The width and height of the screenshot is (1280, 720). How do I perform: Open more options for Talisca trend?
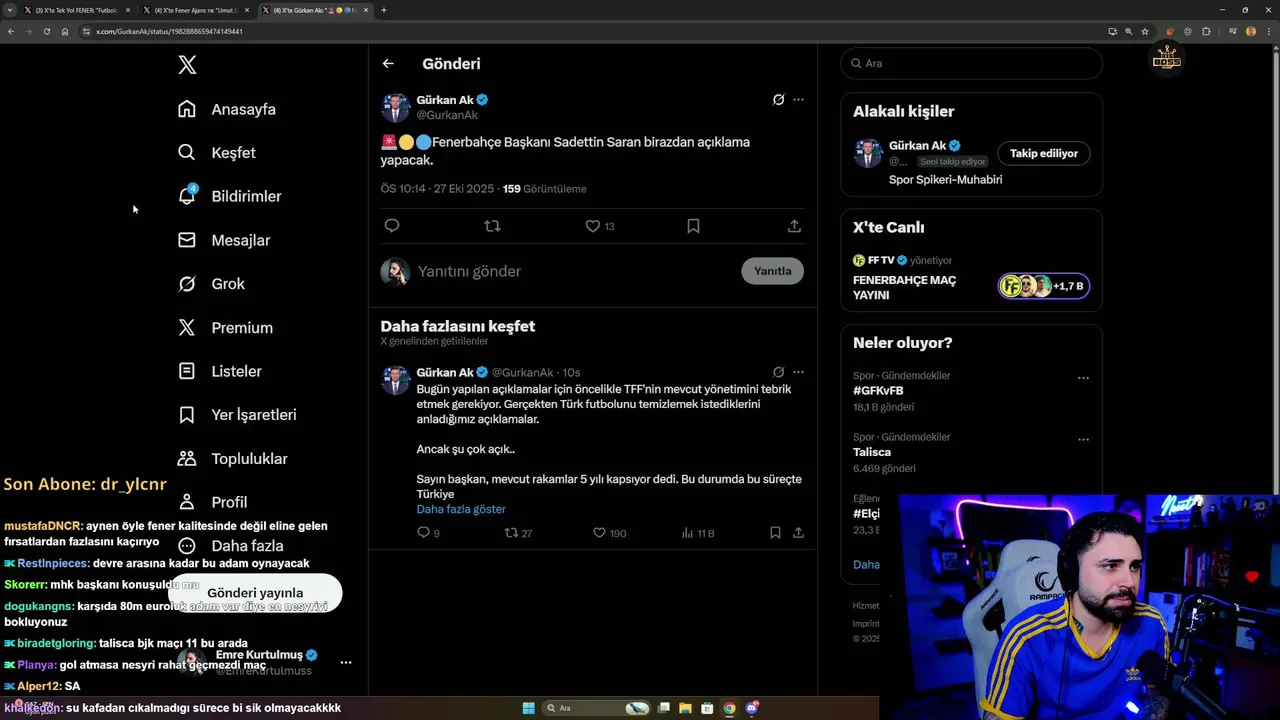coord(1083,439)
